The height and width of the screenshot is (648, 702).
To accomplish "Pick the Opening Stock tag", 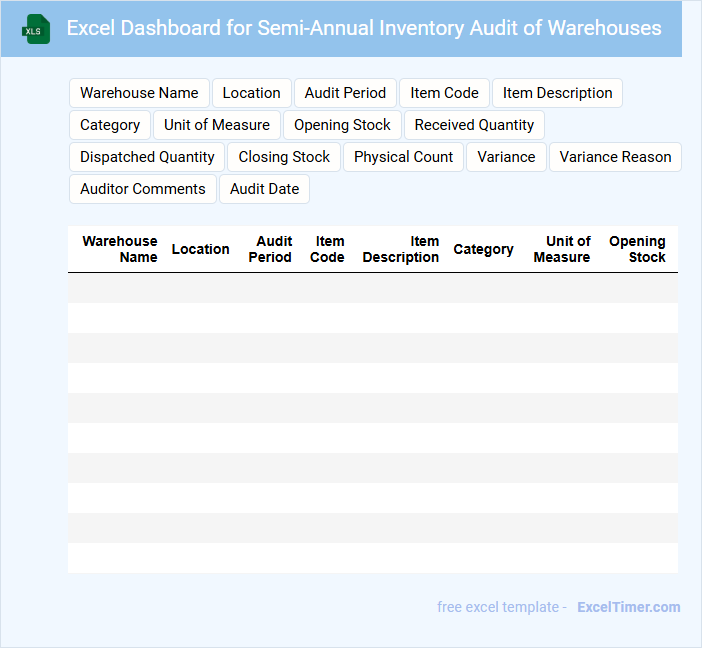I will [x=342, y=125].
